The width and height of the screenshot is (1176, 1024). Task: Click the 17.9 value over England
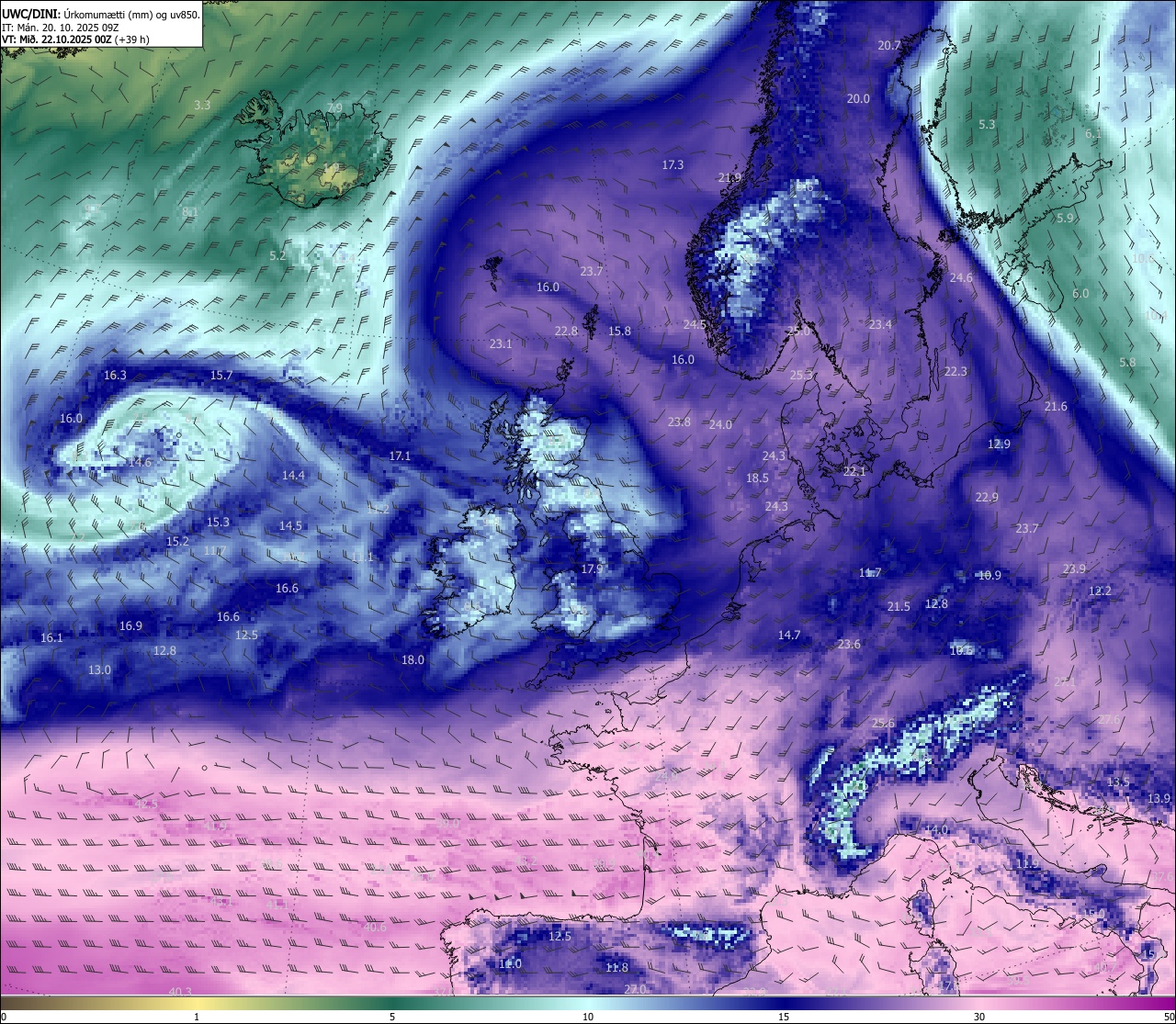pyautogui.click(x=592, y=568)
